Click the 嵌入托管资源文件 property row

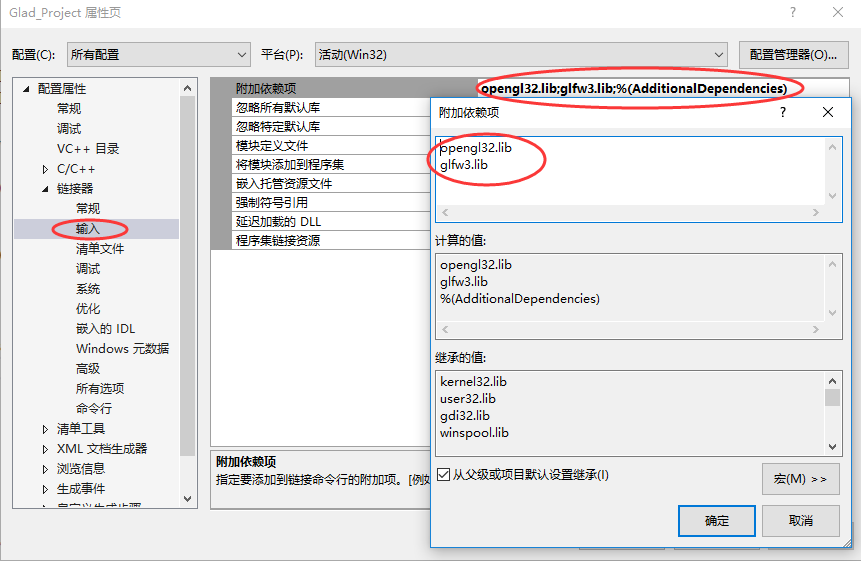(331, 184)
